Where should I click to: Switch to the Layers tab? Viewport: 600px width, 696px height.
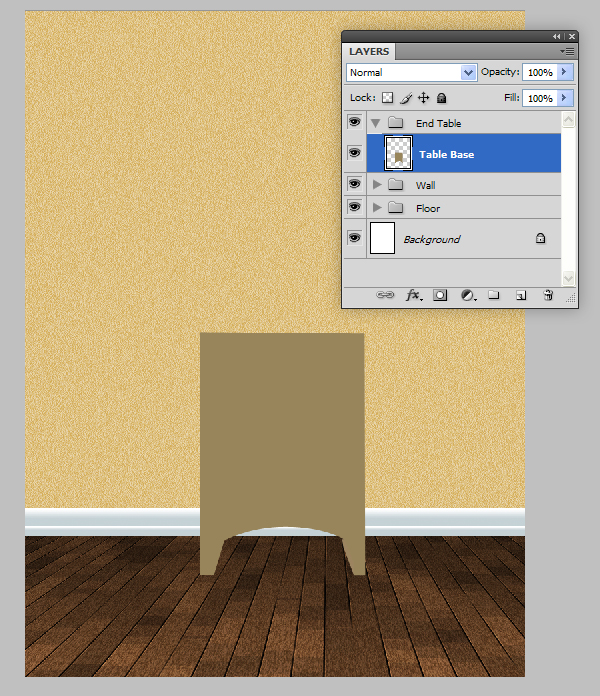coord(369,51)
